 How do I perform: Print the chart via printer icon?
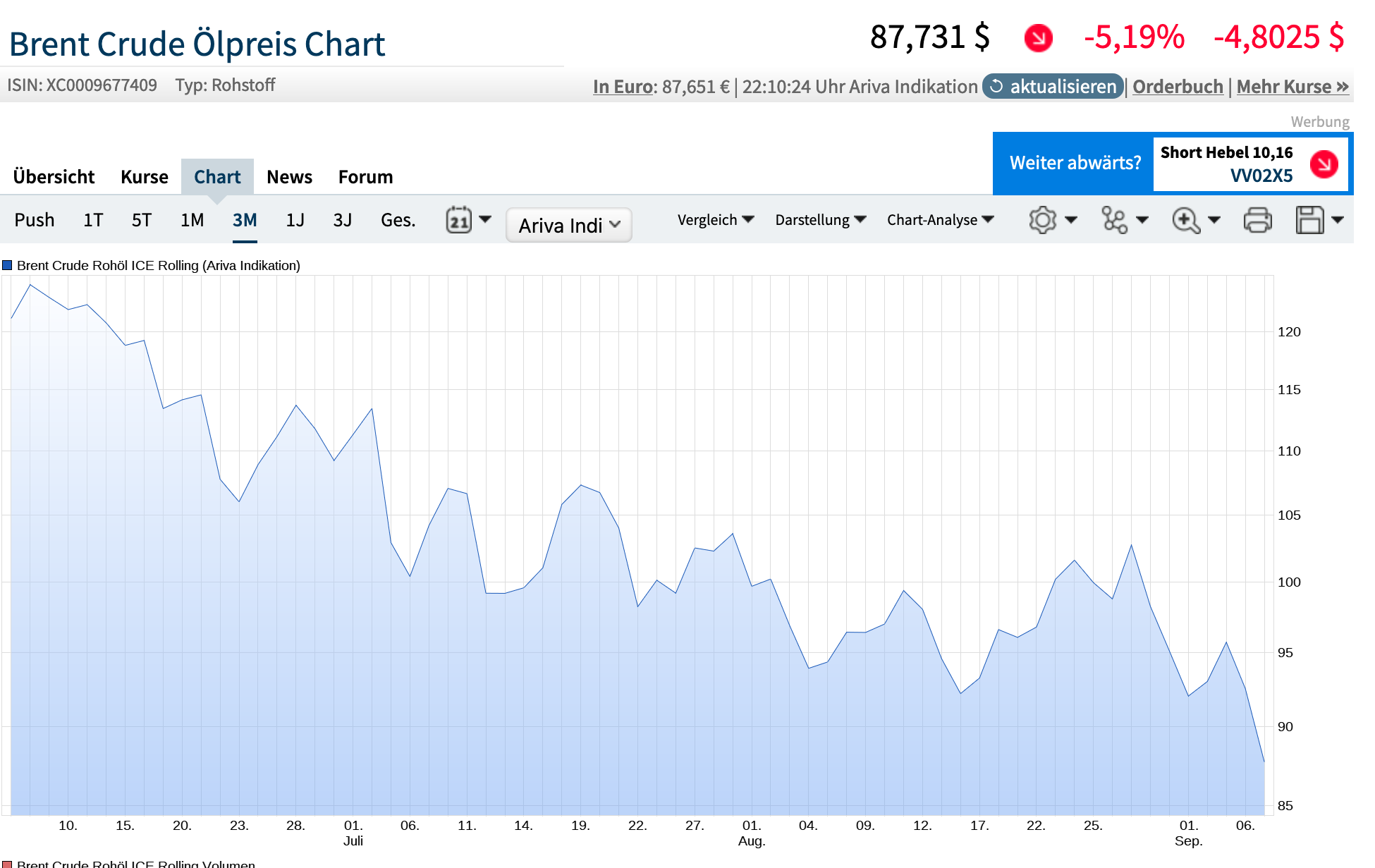1257,220
